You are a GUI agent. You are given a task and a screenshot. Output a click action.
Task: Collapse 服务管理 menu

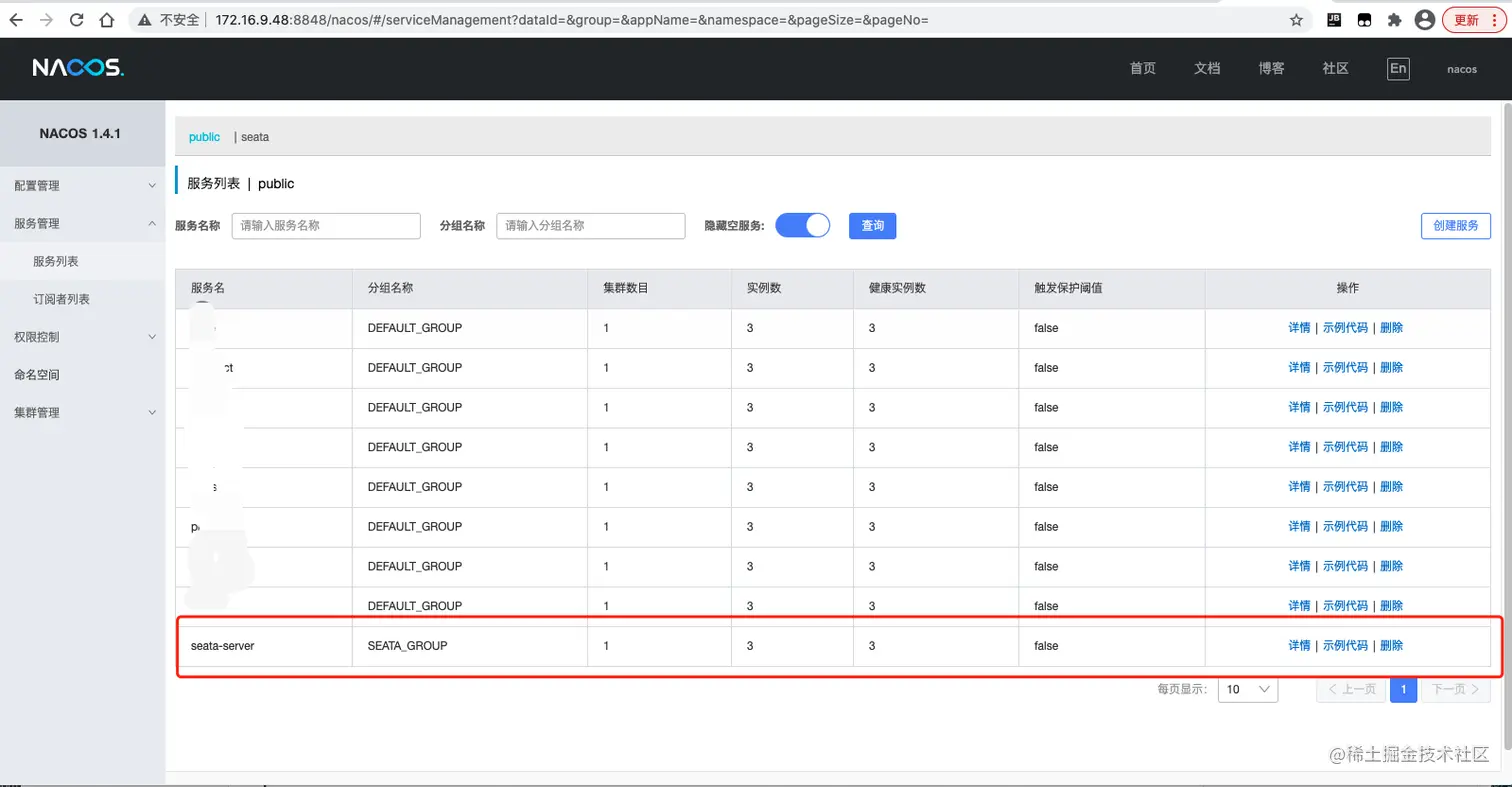point(82,224)
